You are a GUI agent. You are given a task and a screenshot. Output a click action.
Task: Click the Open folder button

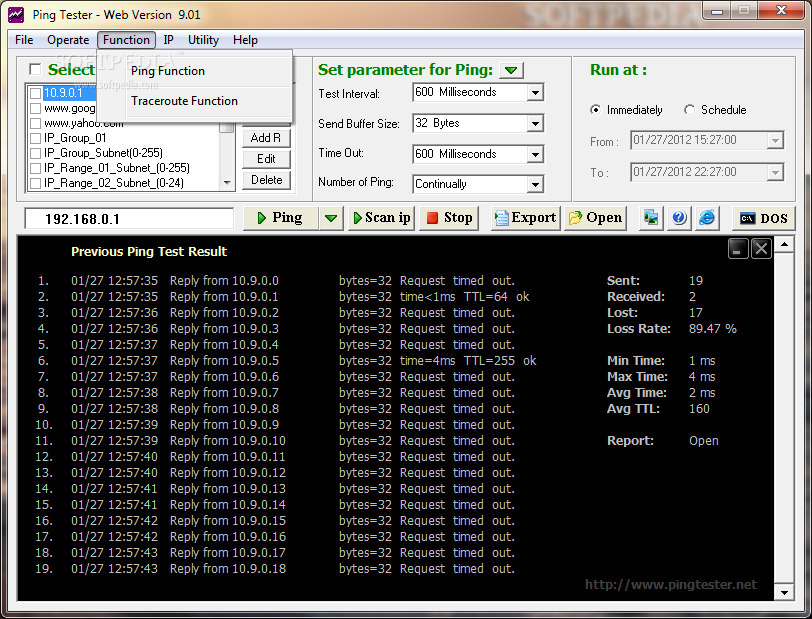click(595, 218)
